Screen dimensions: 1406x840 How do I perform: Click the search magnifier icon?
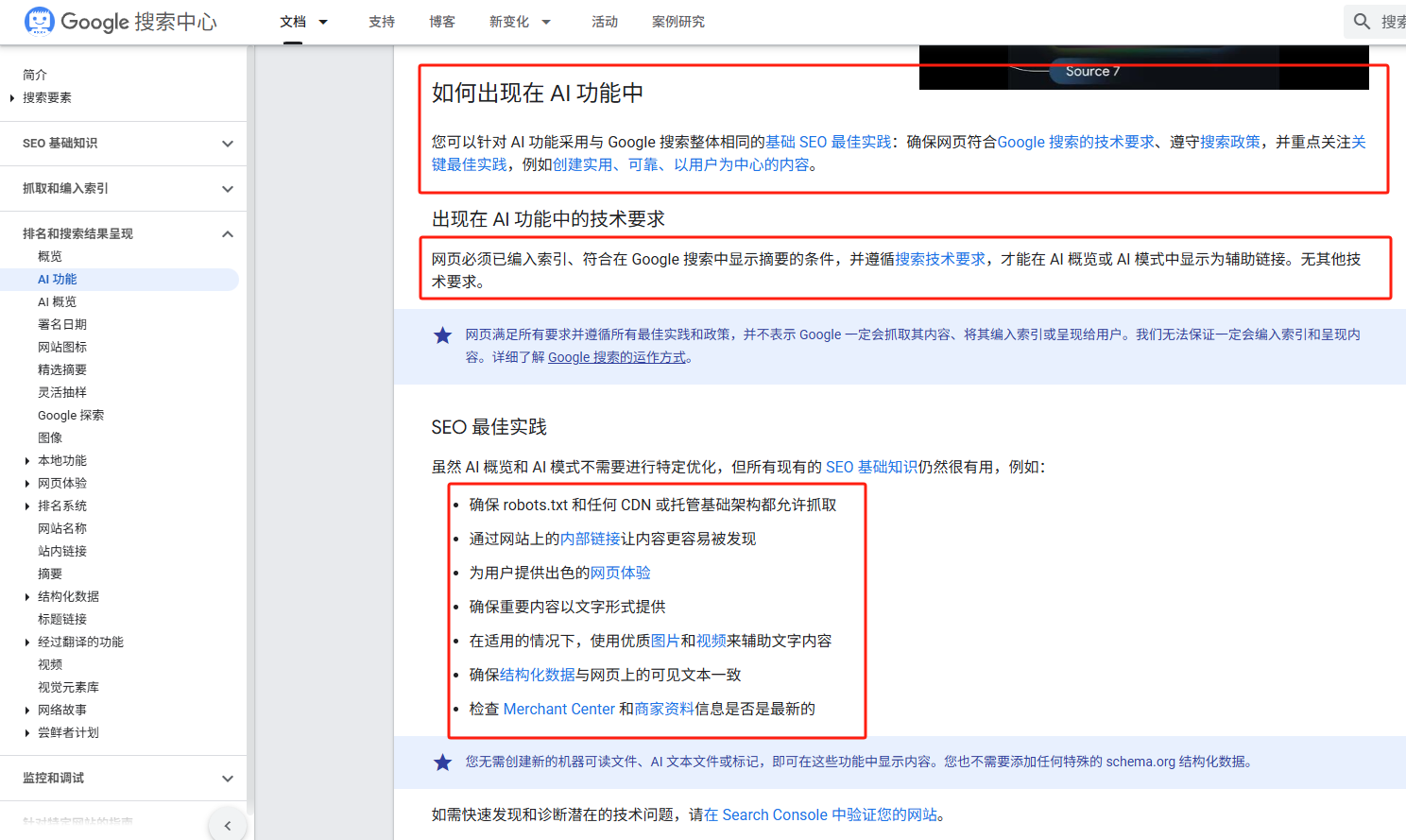(x=1361, y=20)
